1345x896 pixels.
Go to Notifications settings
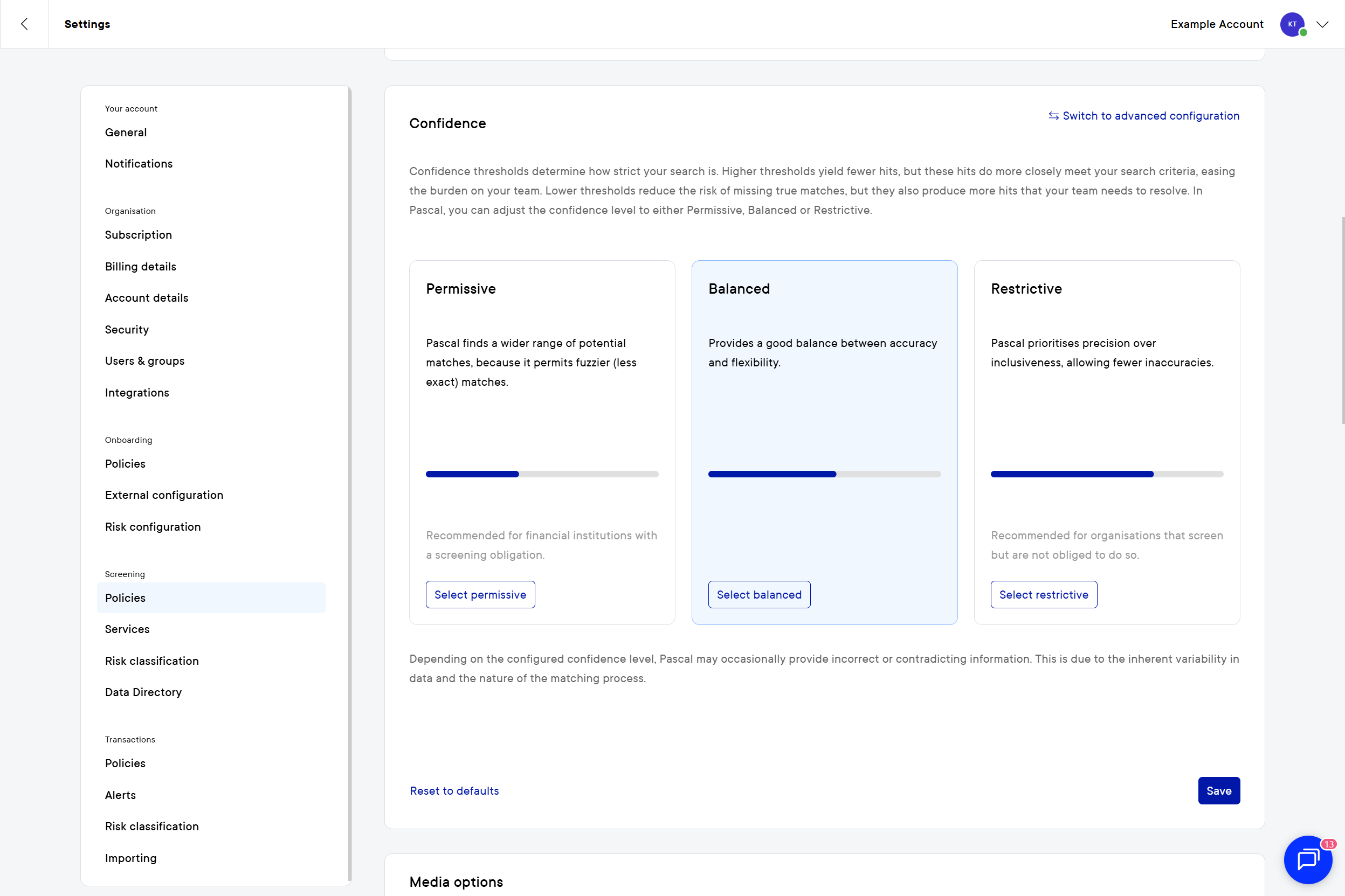pos(139,164)
